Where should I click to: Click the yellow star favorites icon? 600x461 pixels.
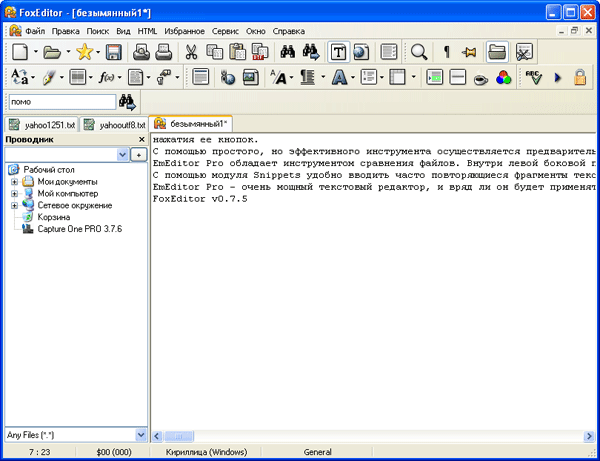(x=84, y=52)
